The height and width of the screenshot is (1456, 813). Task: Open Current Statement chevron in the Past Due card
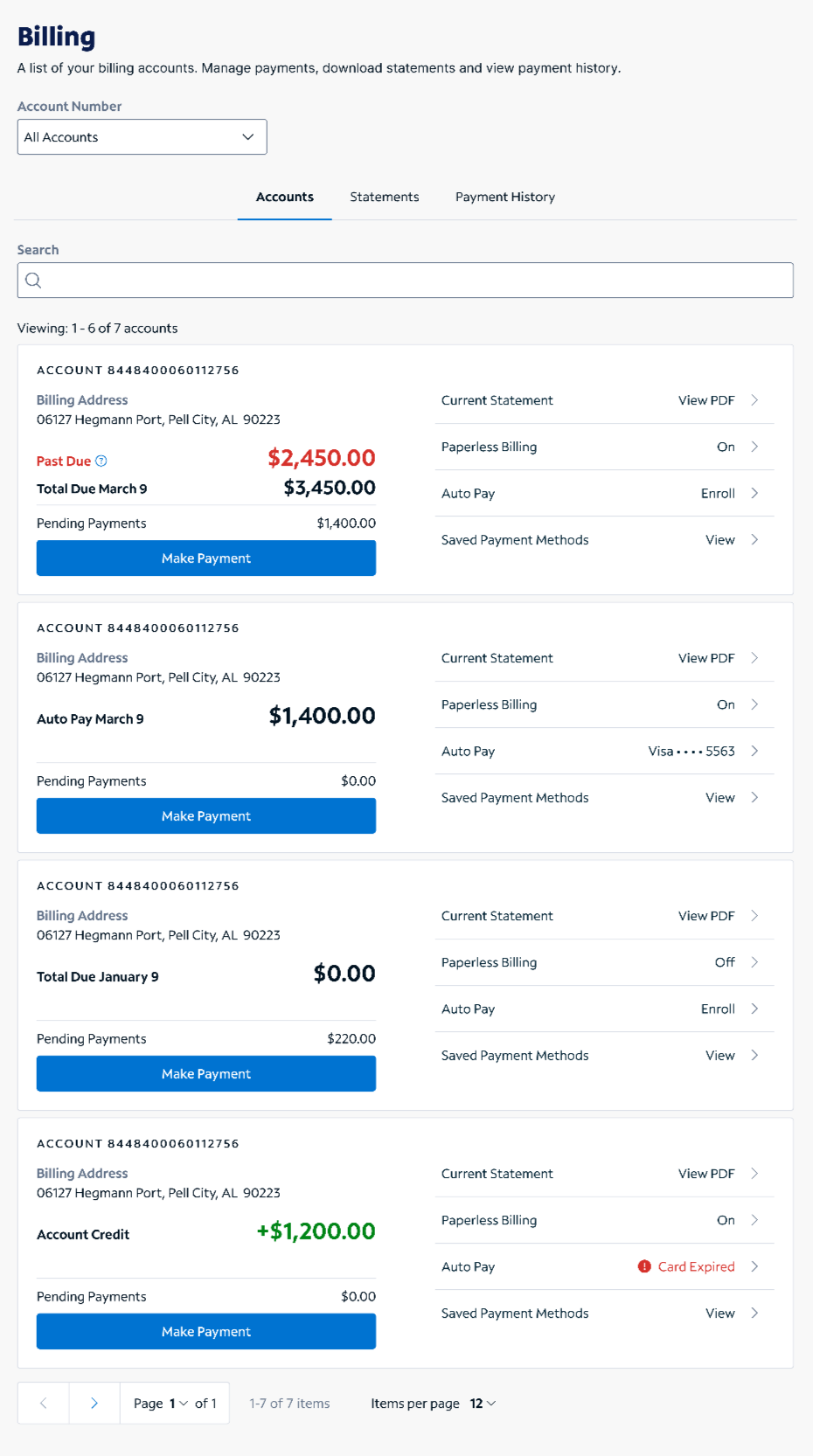[754, 400]
